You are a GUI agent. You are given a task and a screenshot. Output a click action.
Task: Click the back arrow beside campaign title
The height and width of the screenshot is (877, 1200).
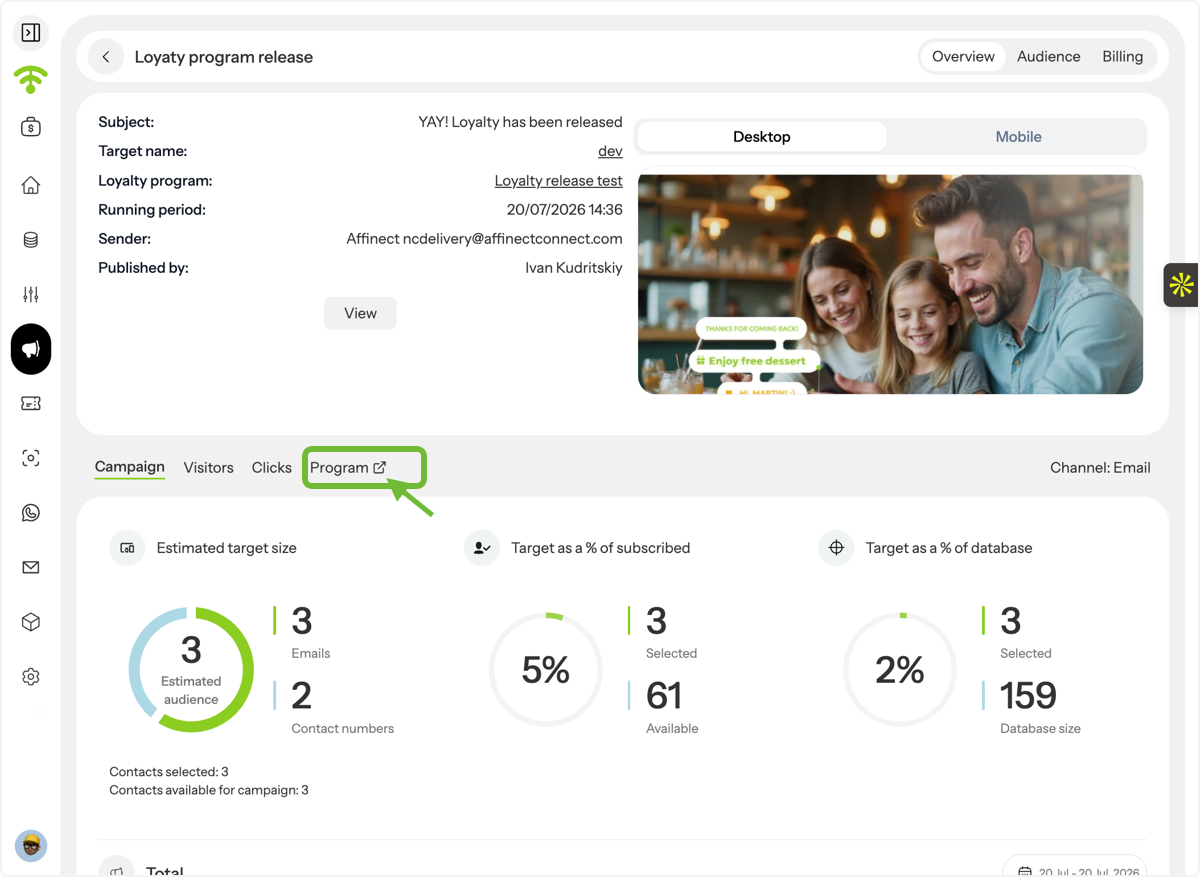tap(106, 57)
